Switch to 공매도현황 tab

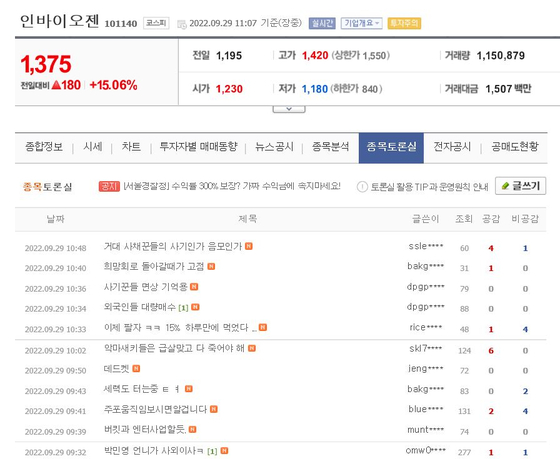click(x=515, y=147)
